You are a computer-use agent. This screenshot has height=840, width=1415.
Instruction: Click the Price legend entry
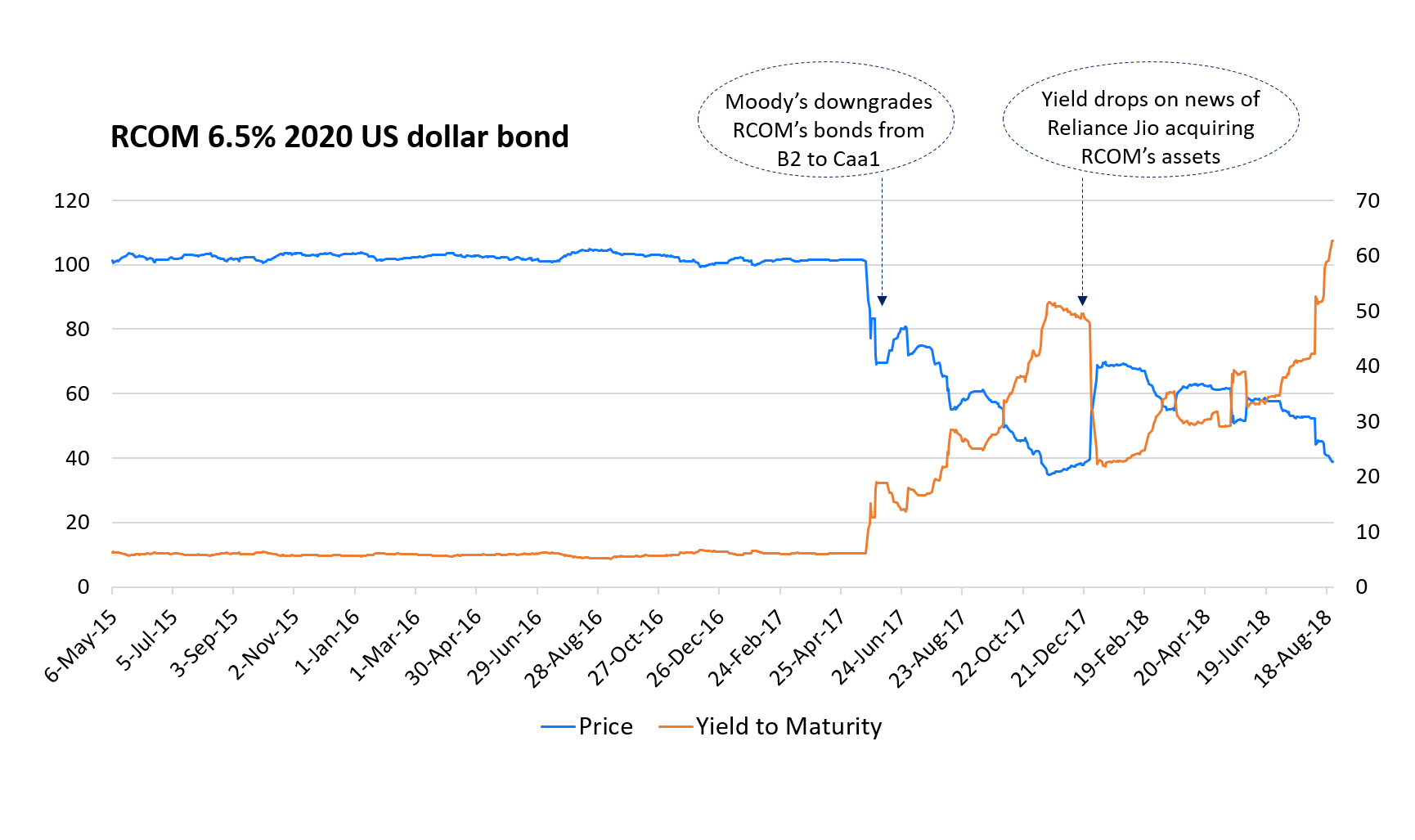pos(604,726)
